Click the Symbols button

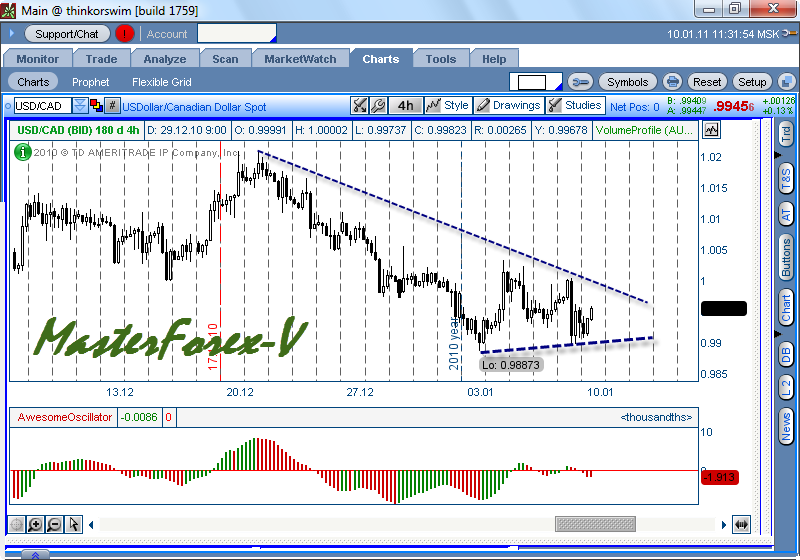point(628,82)
